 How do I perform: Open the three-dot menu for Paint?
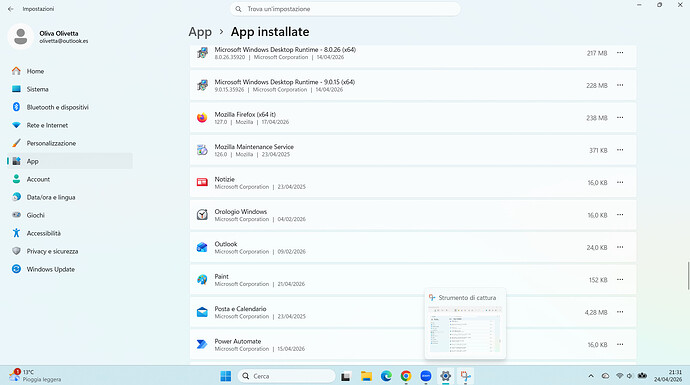click(x=620, y=279)
